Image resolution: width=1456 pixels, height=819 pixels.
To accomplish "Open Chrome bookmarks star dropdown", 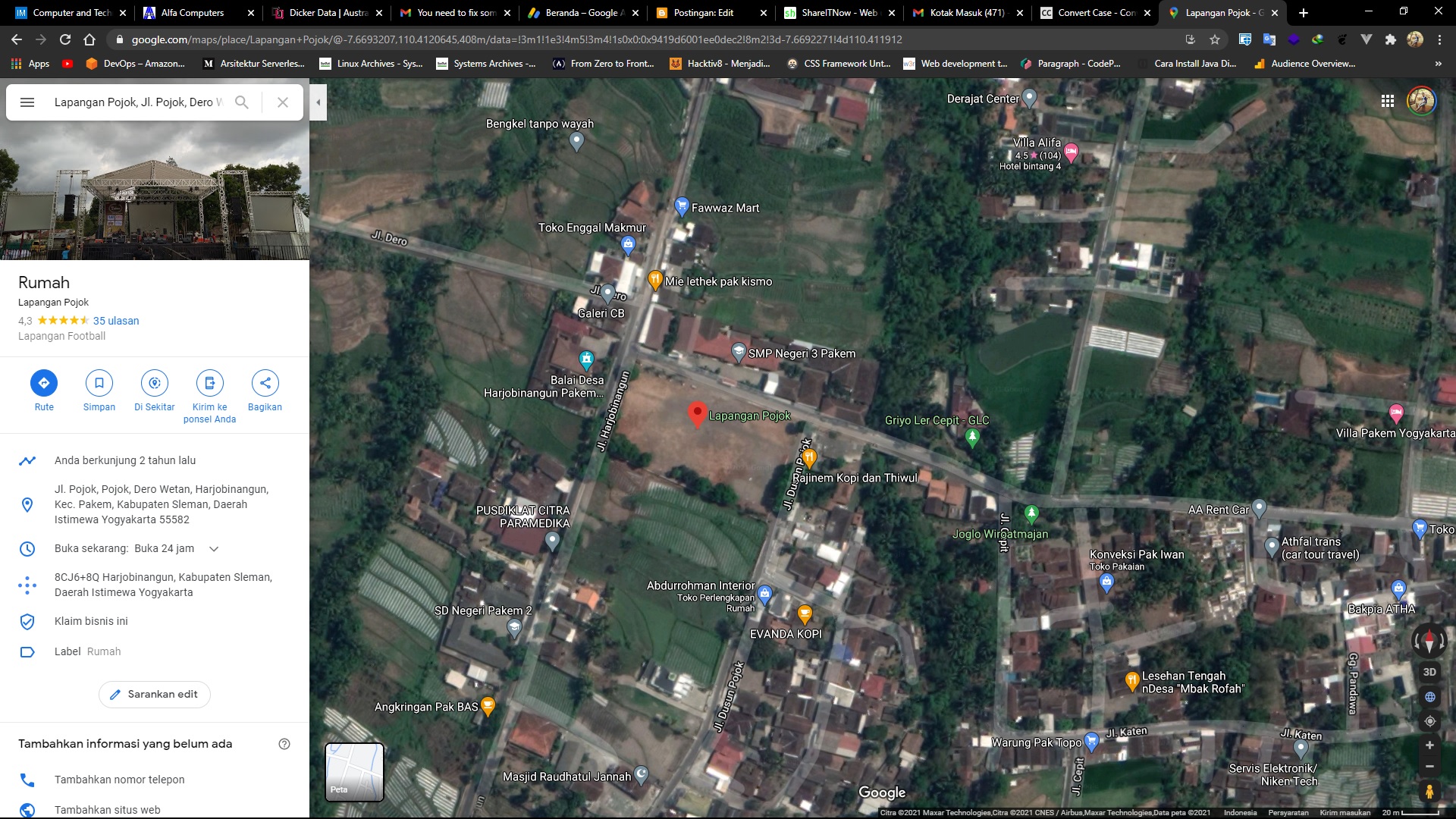I will 1215,39.
